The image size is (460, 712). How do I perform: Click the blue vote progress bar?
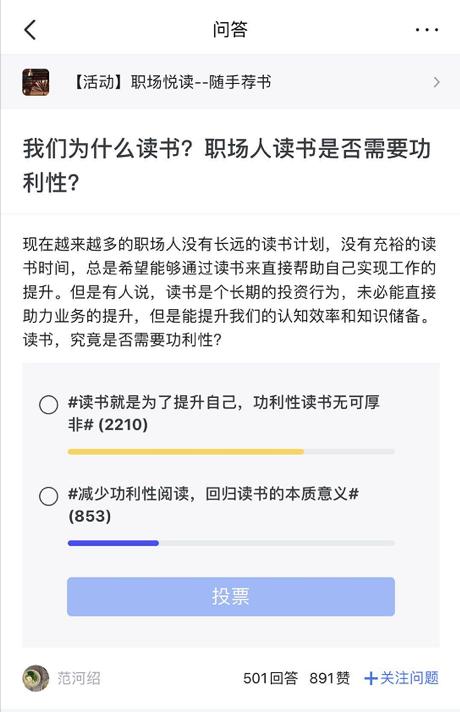click(x=113, y=543)
